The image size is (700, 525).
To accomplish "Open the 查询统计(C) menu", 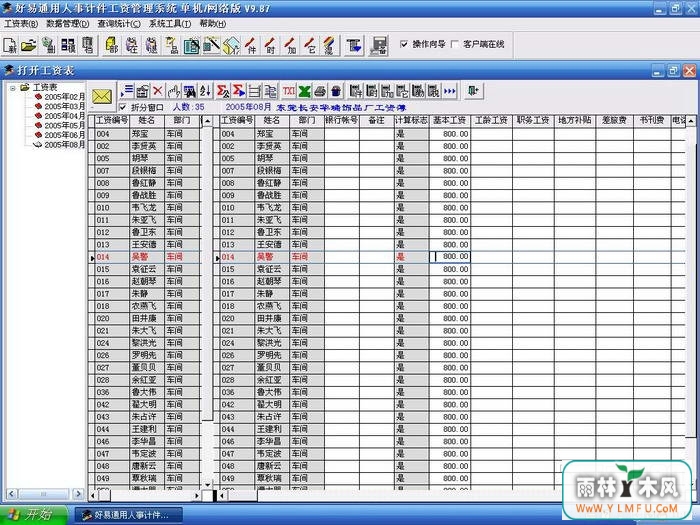I will (x=119, y=24).
